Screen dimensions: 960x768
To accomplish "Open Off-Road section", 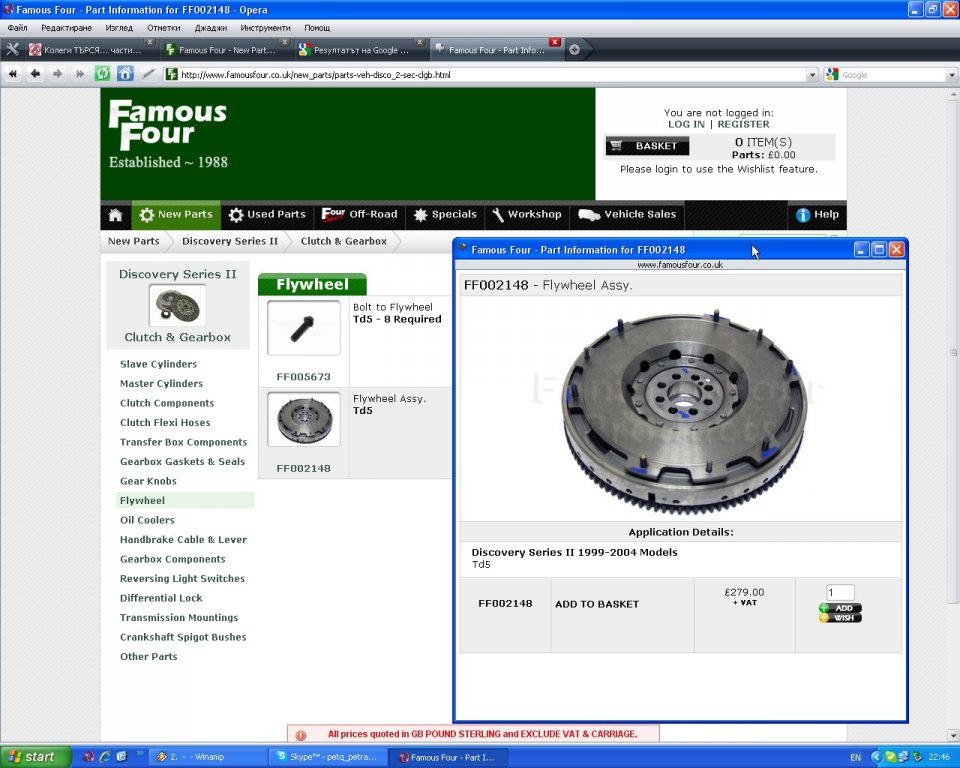I will (x=359, y=215).
